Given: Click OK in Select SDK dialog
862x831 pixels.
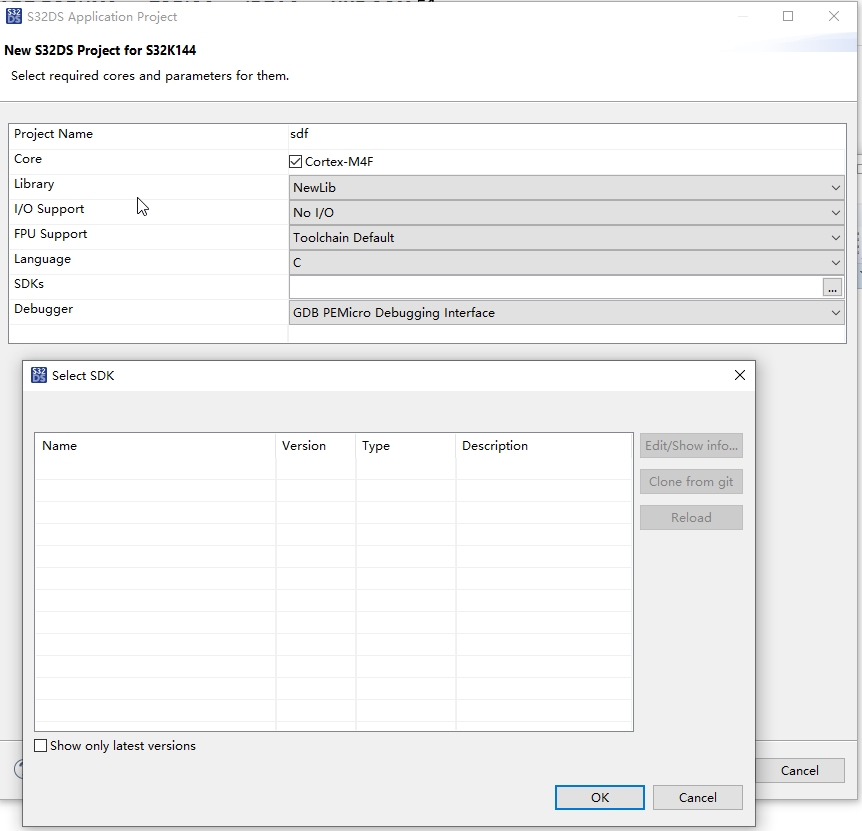Looking at the screenshot, I should (x=600, y=797).
